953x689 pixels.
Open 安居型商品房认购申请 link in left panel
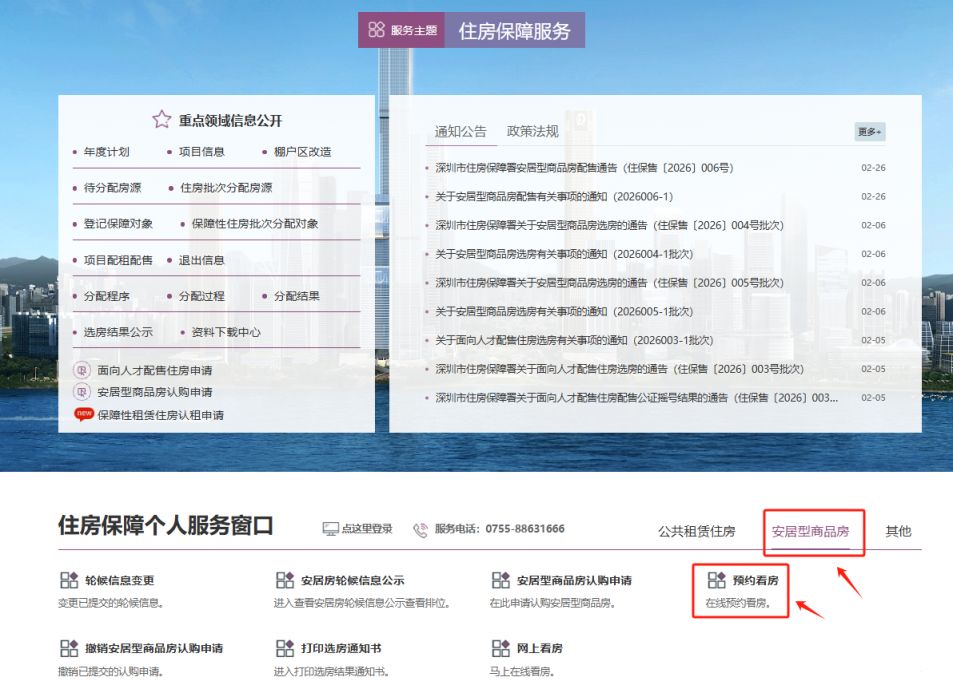(x=155, y=392)
